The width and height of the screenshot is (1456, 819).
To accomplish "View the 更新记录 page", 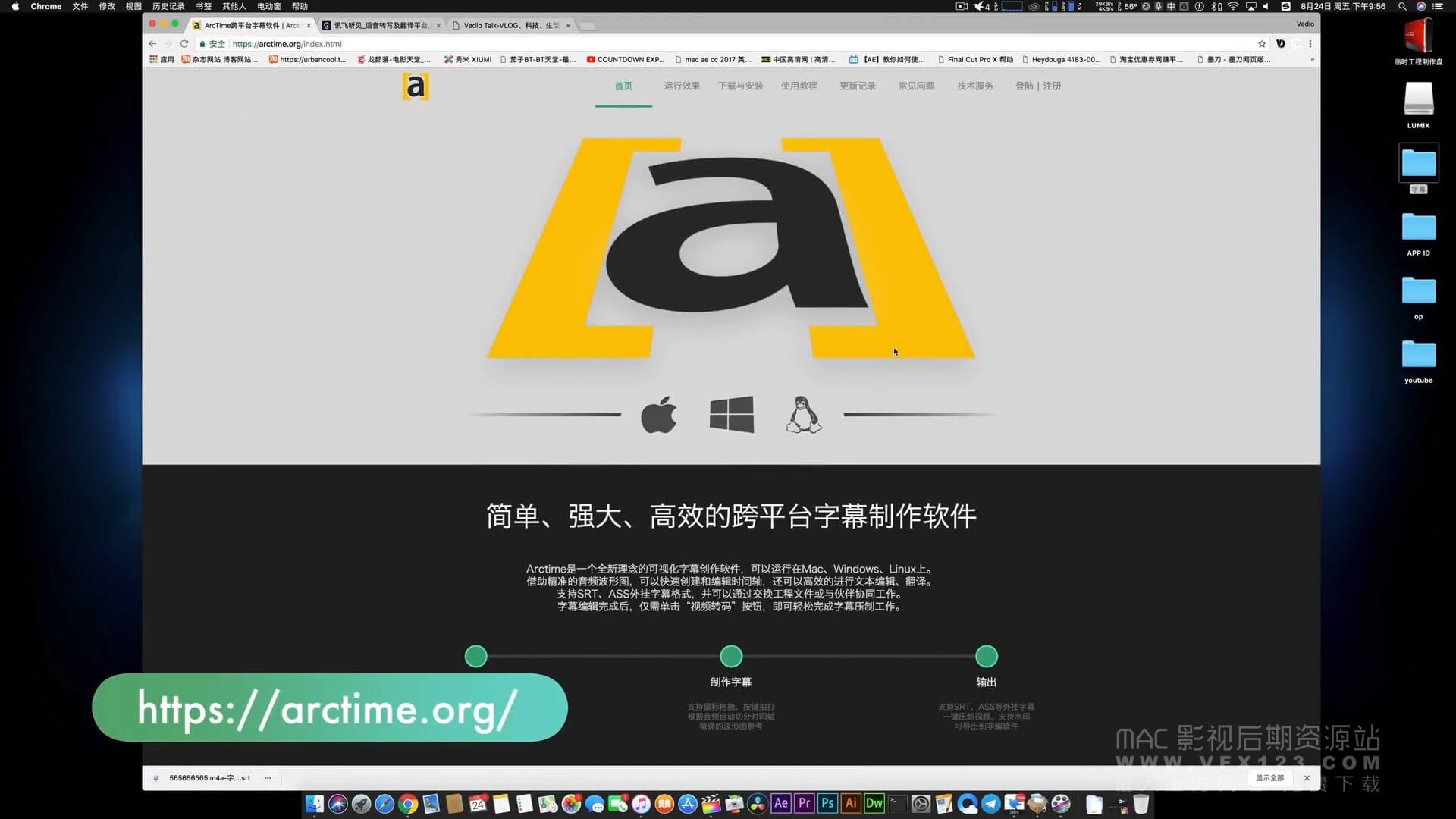I will point(858,86).
